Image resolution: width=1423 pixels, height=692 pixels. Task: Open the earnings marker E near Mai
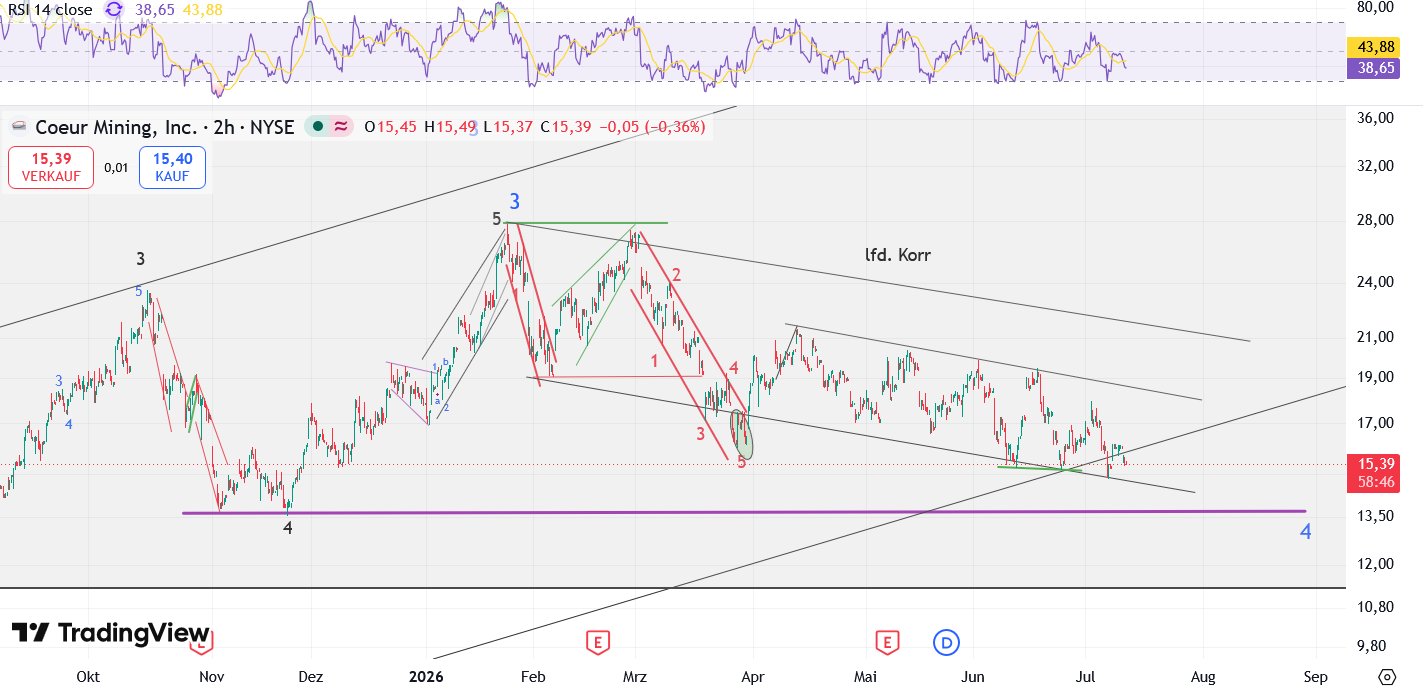(x=885, y=642)
